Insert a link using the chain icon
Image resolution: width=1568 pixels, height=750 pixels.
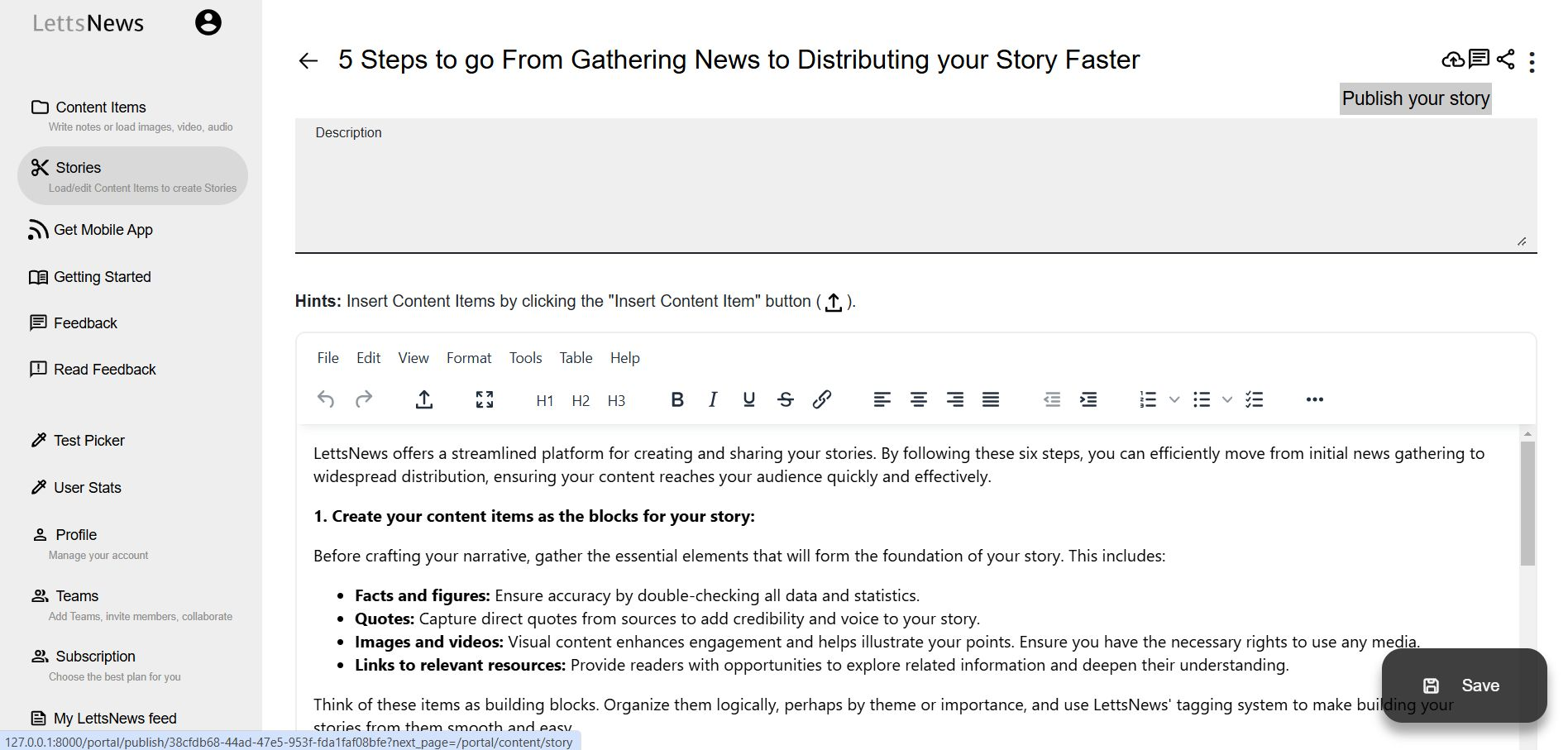pos(821,400)
